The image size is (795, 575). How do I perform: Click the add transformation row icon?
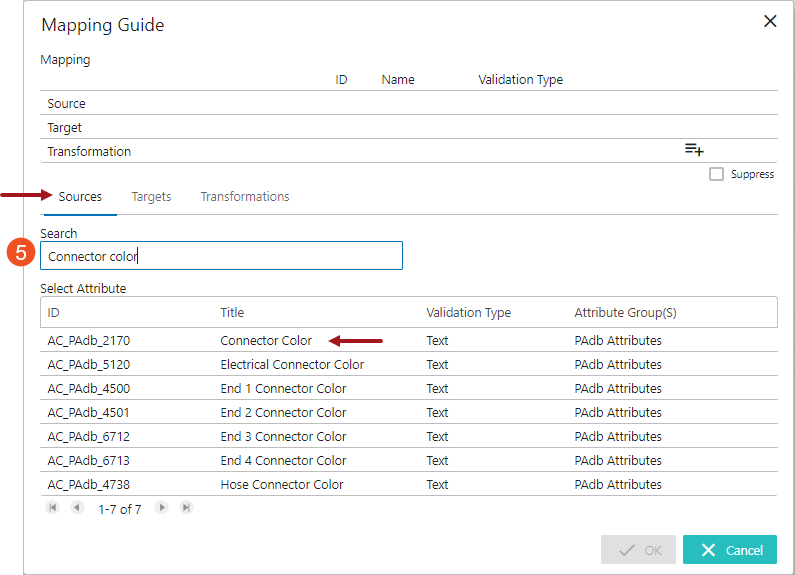(x=694, y=150)
